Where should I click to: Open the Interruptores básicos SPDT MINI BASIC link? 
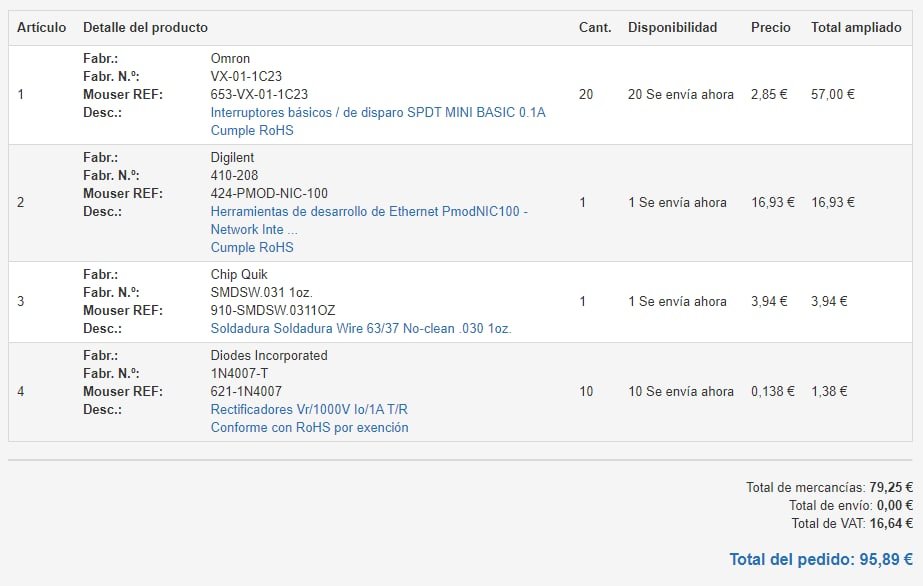[x=377, y=113]
